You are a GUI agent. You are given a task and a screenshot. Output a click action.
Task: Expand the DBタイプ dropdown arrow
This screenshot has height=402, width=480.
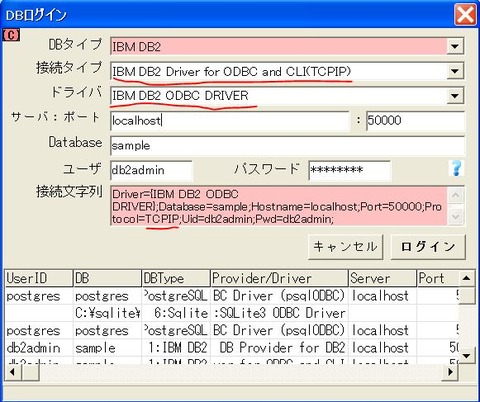455,46
